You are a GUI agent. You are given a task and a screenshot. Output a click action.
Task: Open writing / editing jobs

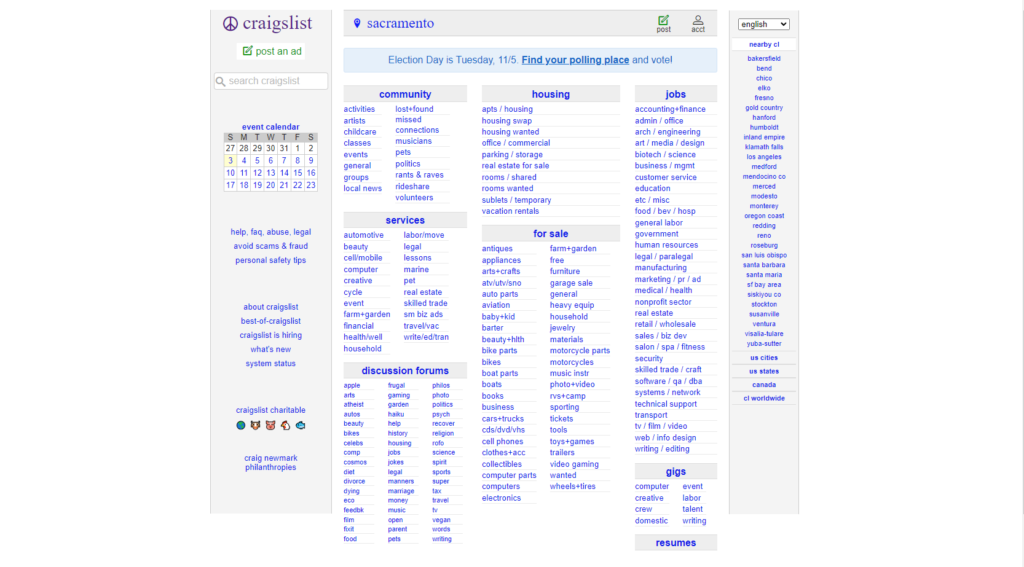click(x=662, y=449)
